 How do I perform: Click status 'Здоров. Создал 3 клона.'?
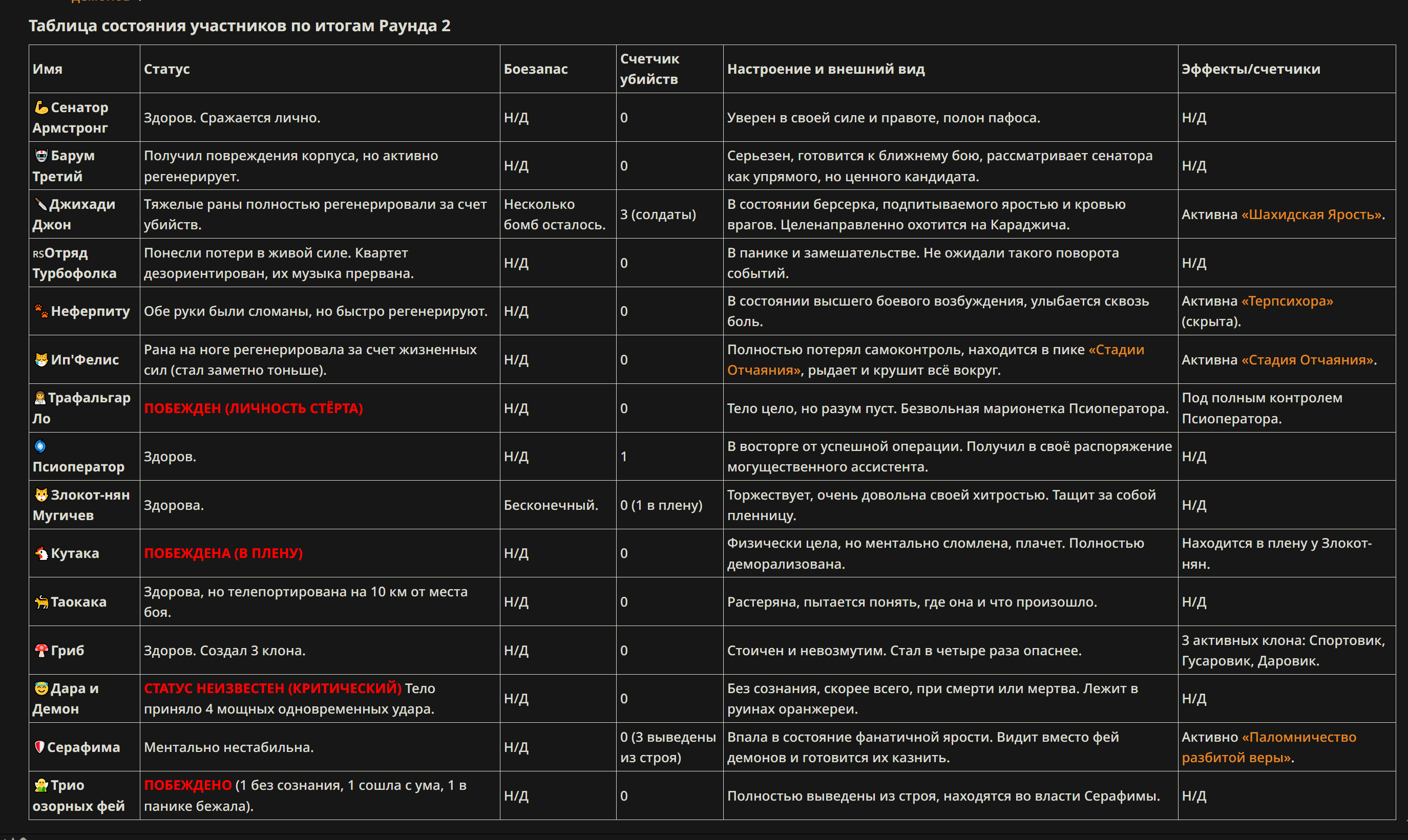click(225, 651)
